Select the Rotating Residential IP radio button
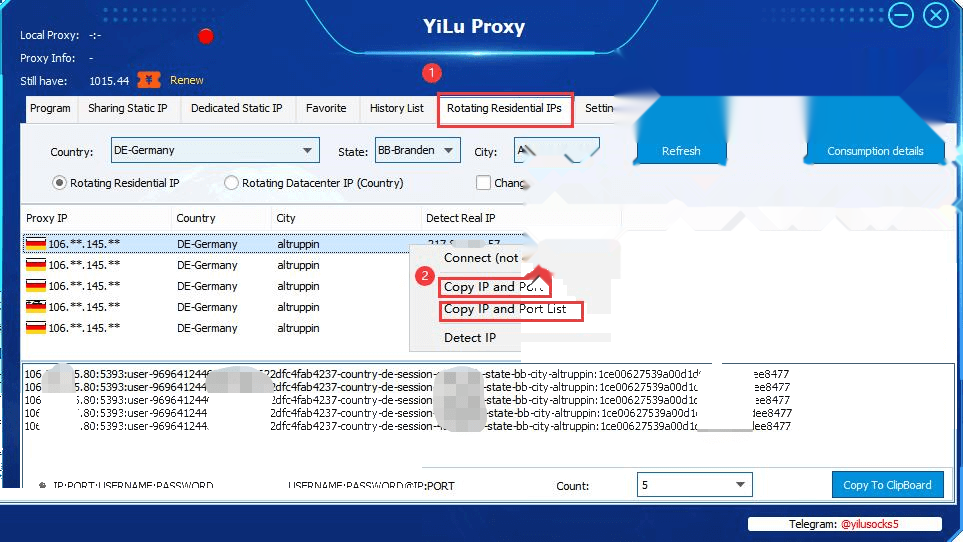This screenshot has height=542, width=963. 59,183
